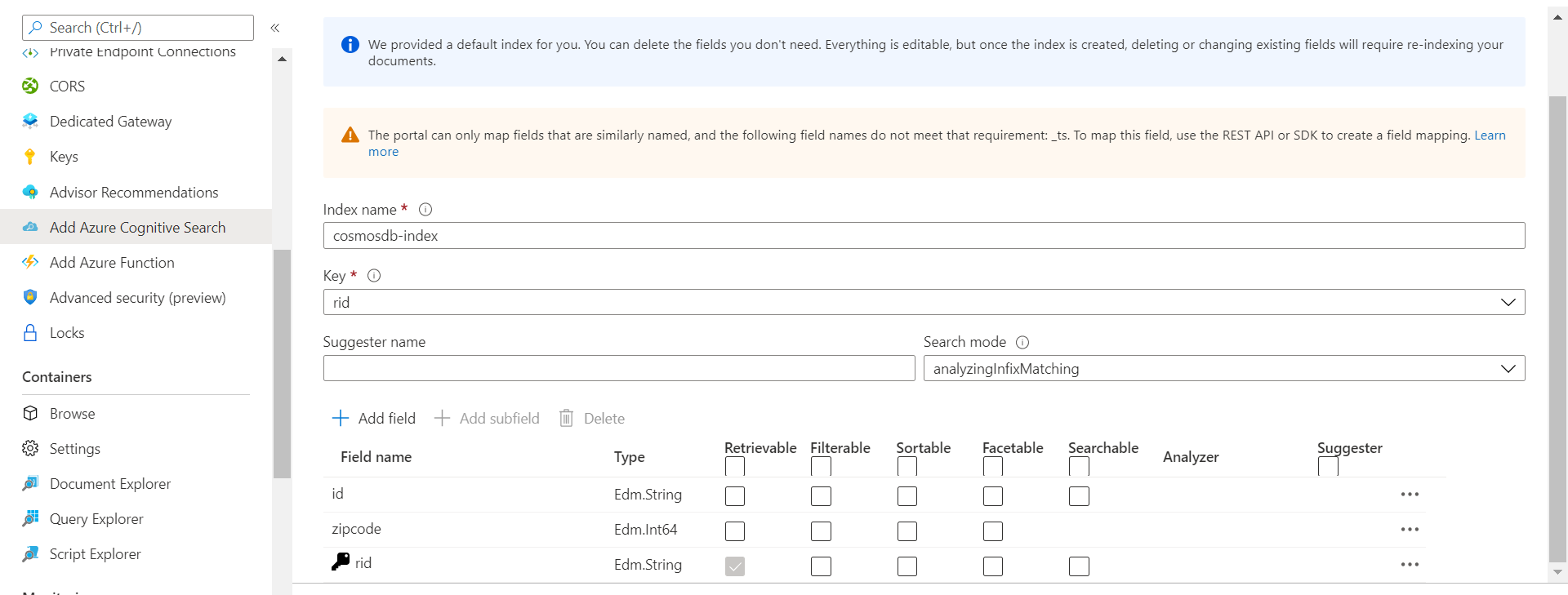Follow the Learn more link
This screenshot has width=1568, height=595.
click(1490, 135)
